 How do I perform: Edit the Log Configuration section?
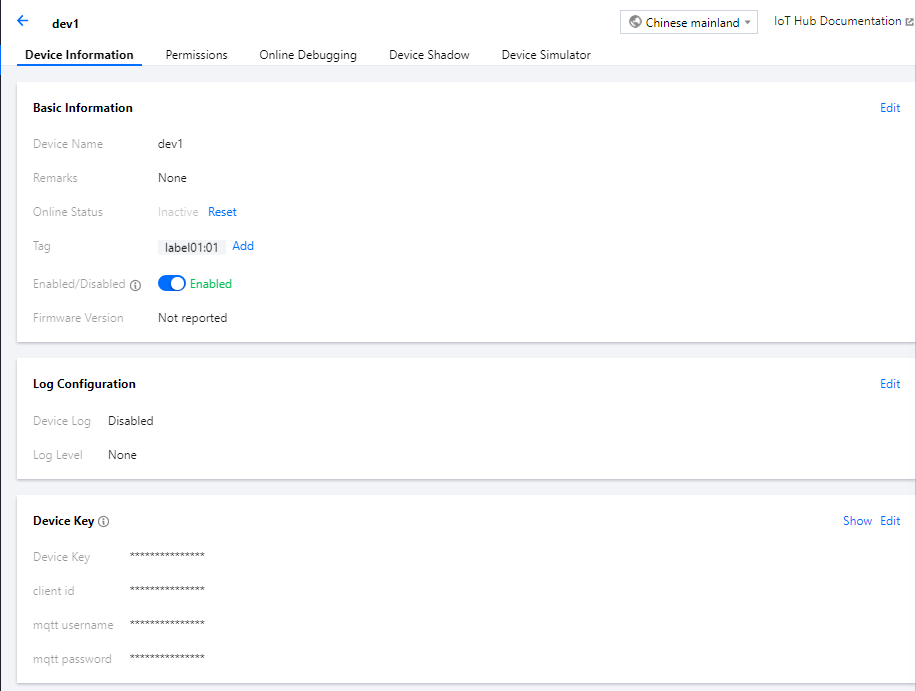click(890, 384)
